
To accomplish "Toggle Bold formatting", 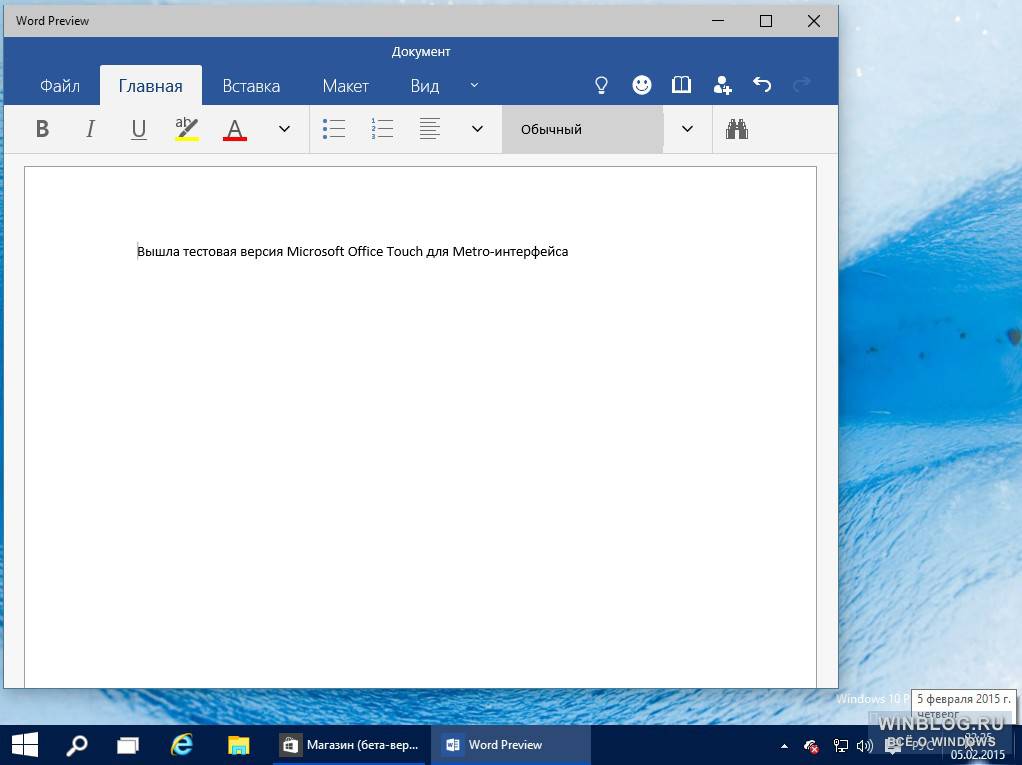I will coord(42,129).
